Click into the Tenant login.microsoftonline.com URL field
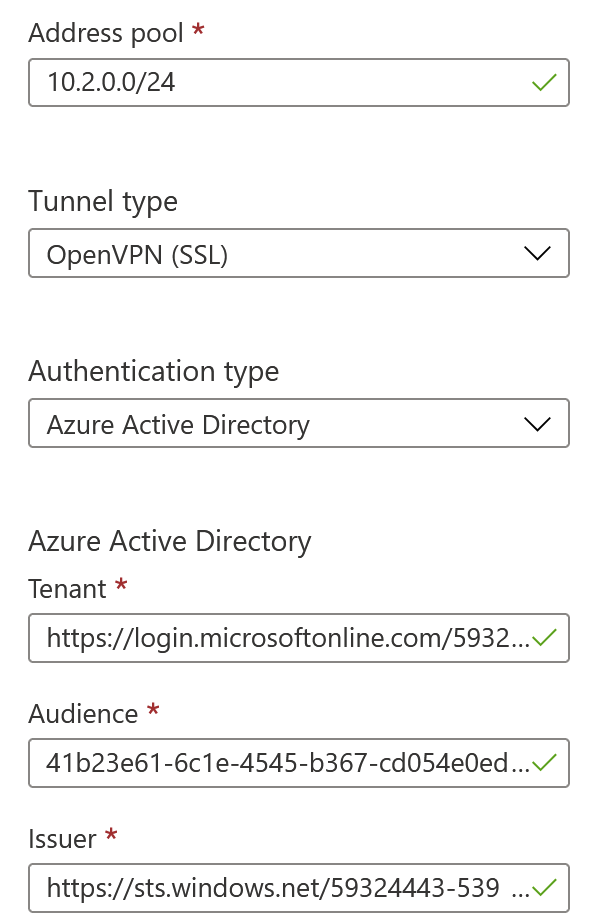The image size is (591, 921). pos(298,638)
